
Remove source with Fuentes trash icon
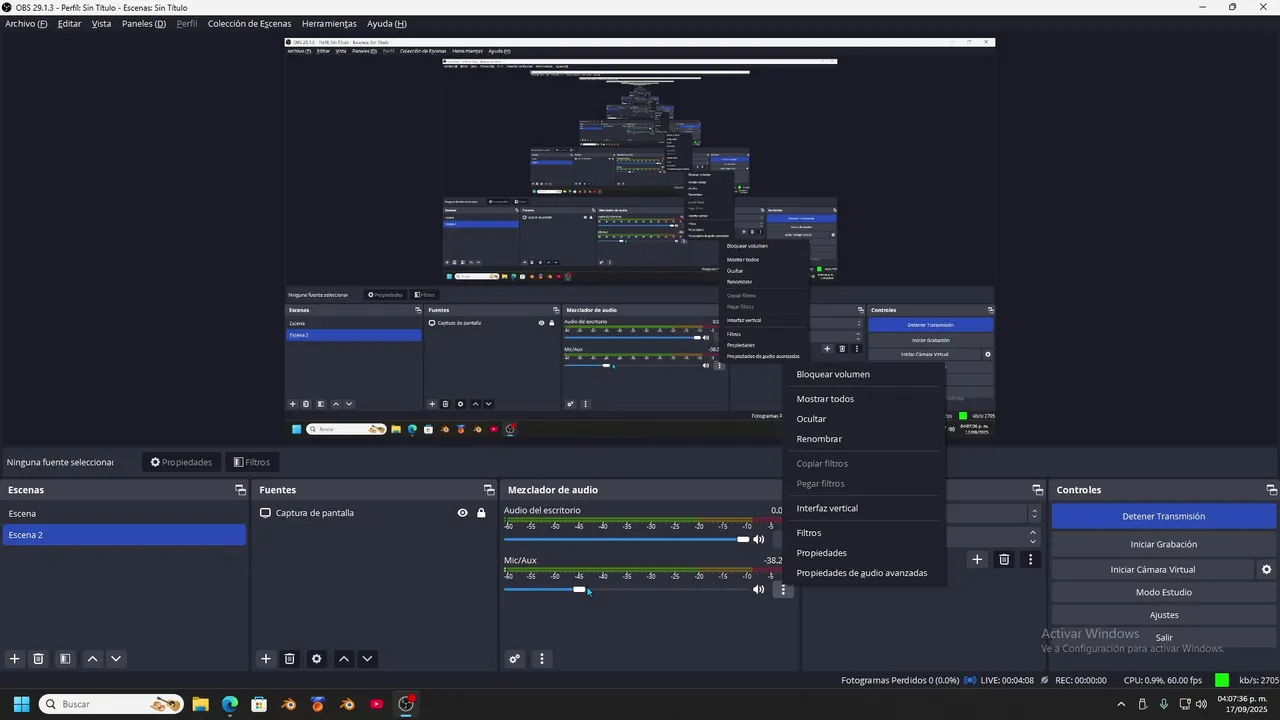click(x=290, y=659)
